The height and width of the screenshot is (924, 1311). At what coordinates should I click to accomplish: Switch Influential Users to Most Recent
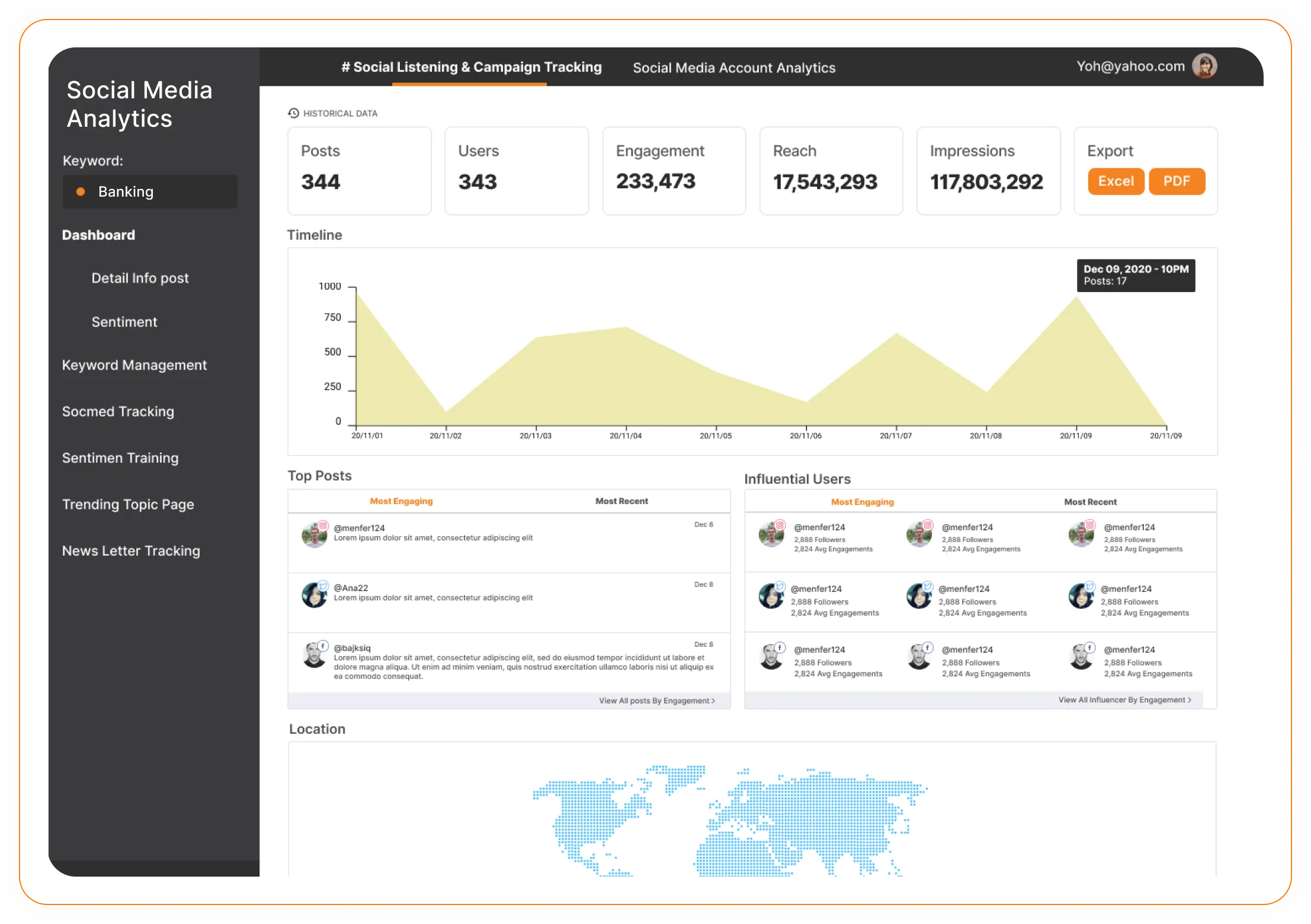pos(1090,502)
